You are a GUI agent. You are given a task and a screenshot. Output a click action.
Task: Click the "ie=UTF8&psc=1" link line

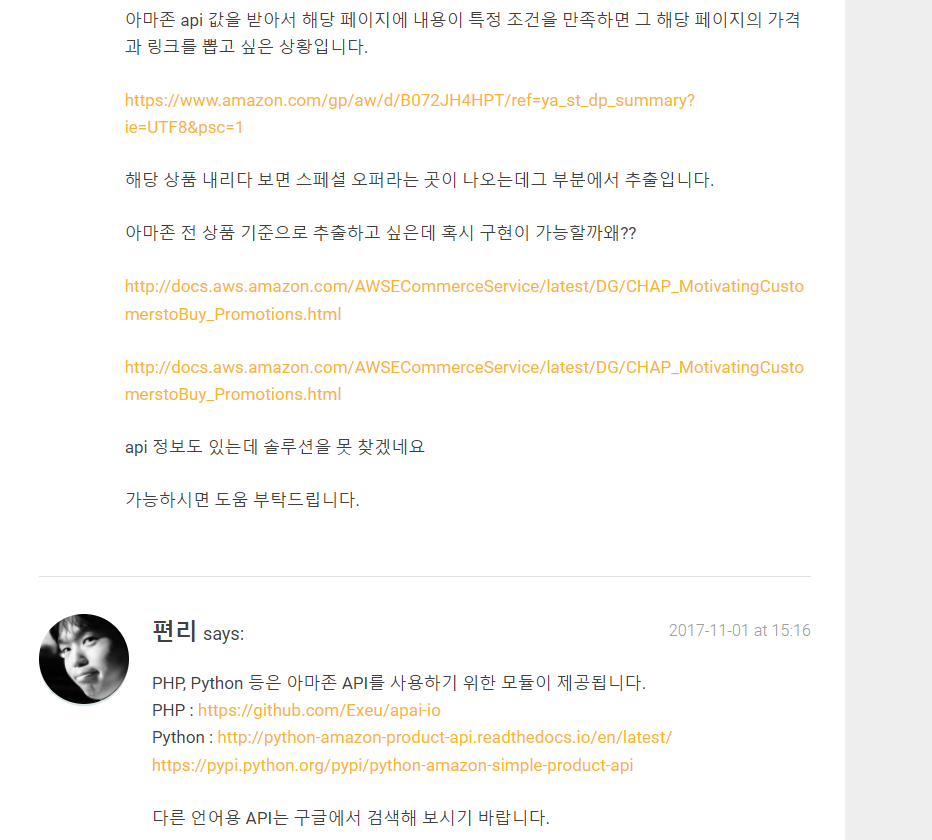[x=184, y=127]
